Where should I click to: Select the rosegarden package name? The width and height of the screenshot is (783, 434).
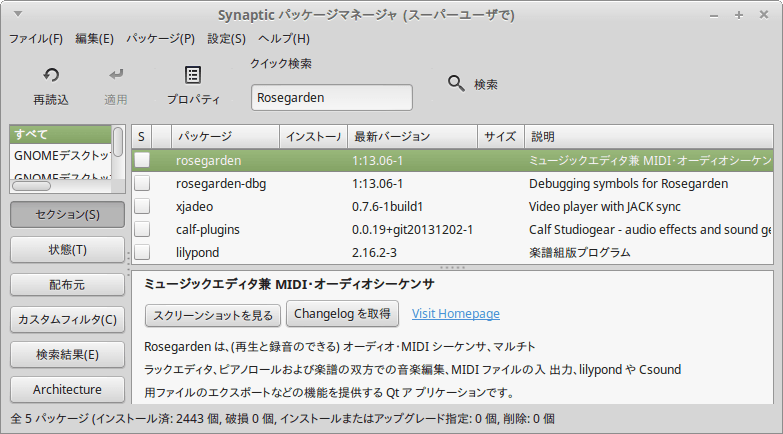click(x=208, y=161)
